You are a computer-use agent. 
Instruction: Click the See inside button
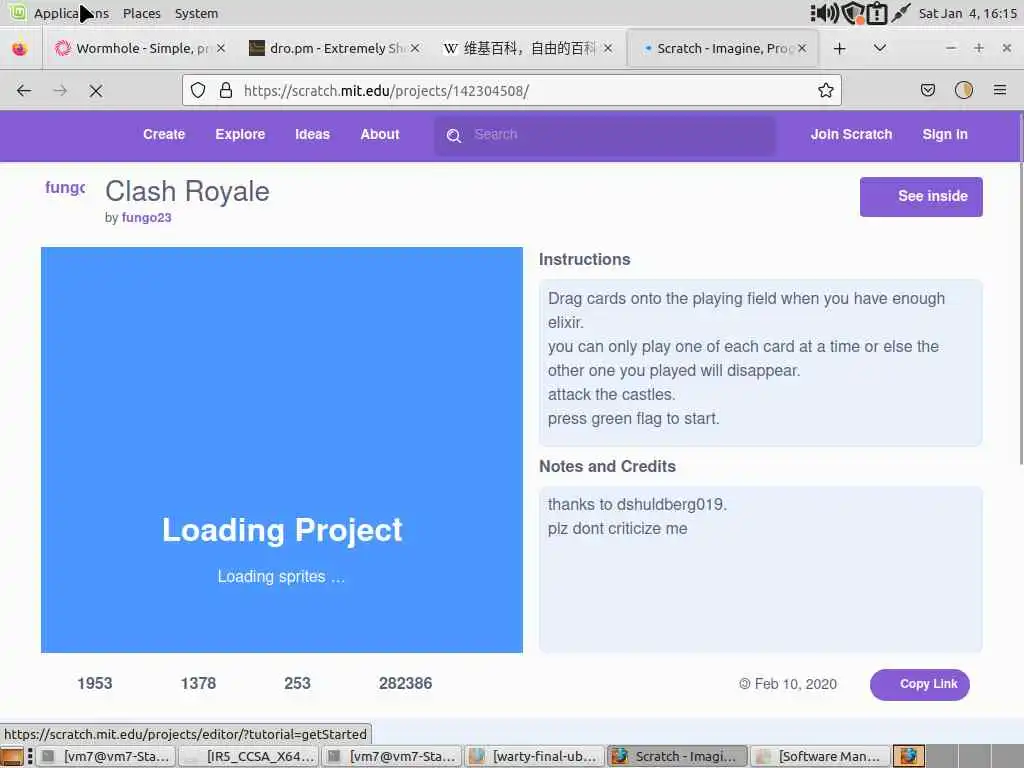pyautogui.click(x=921, y=197)
